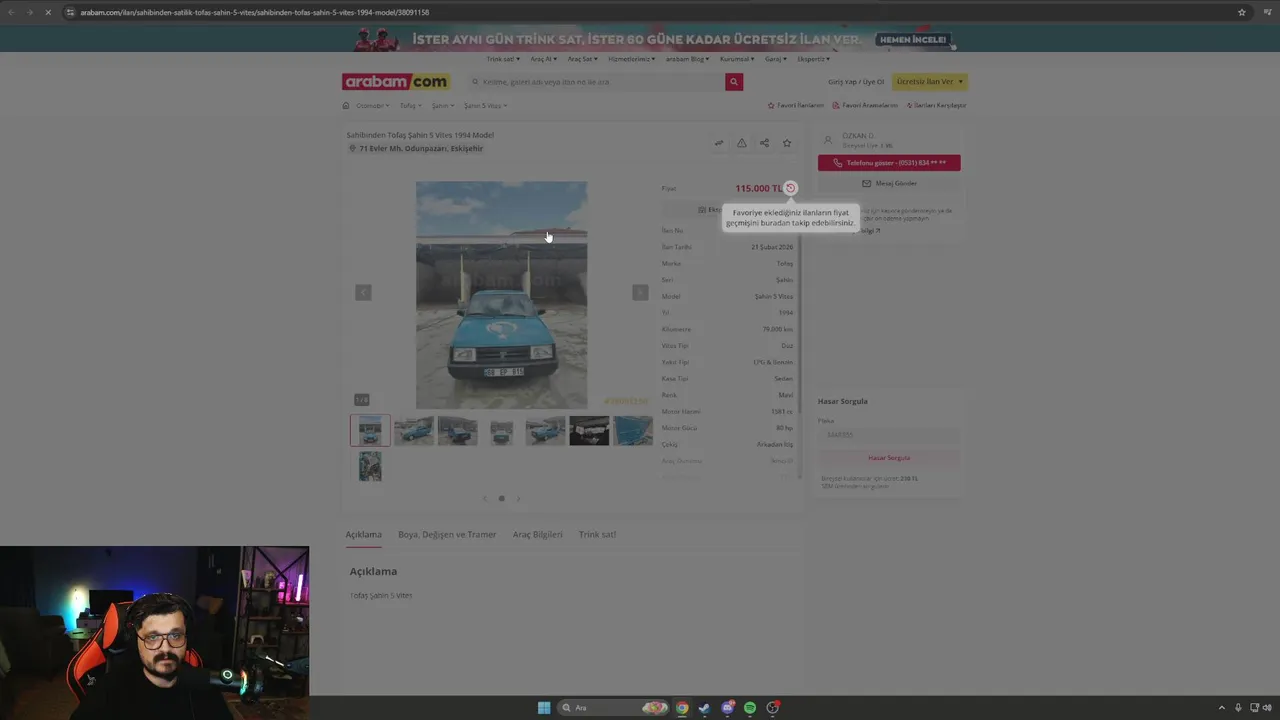Open Giriş Yap / Üye Ol link
Viewport: 1280px width, 720px height.
tap(856, 82)
